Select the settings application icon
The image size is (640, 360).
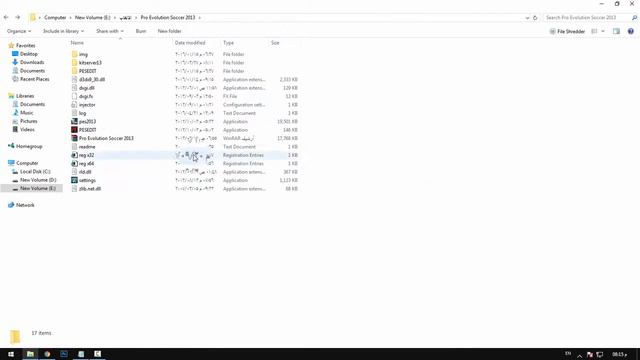point(74,180)
